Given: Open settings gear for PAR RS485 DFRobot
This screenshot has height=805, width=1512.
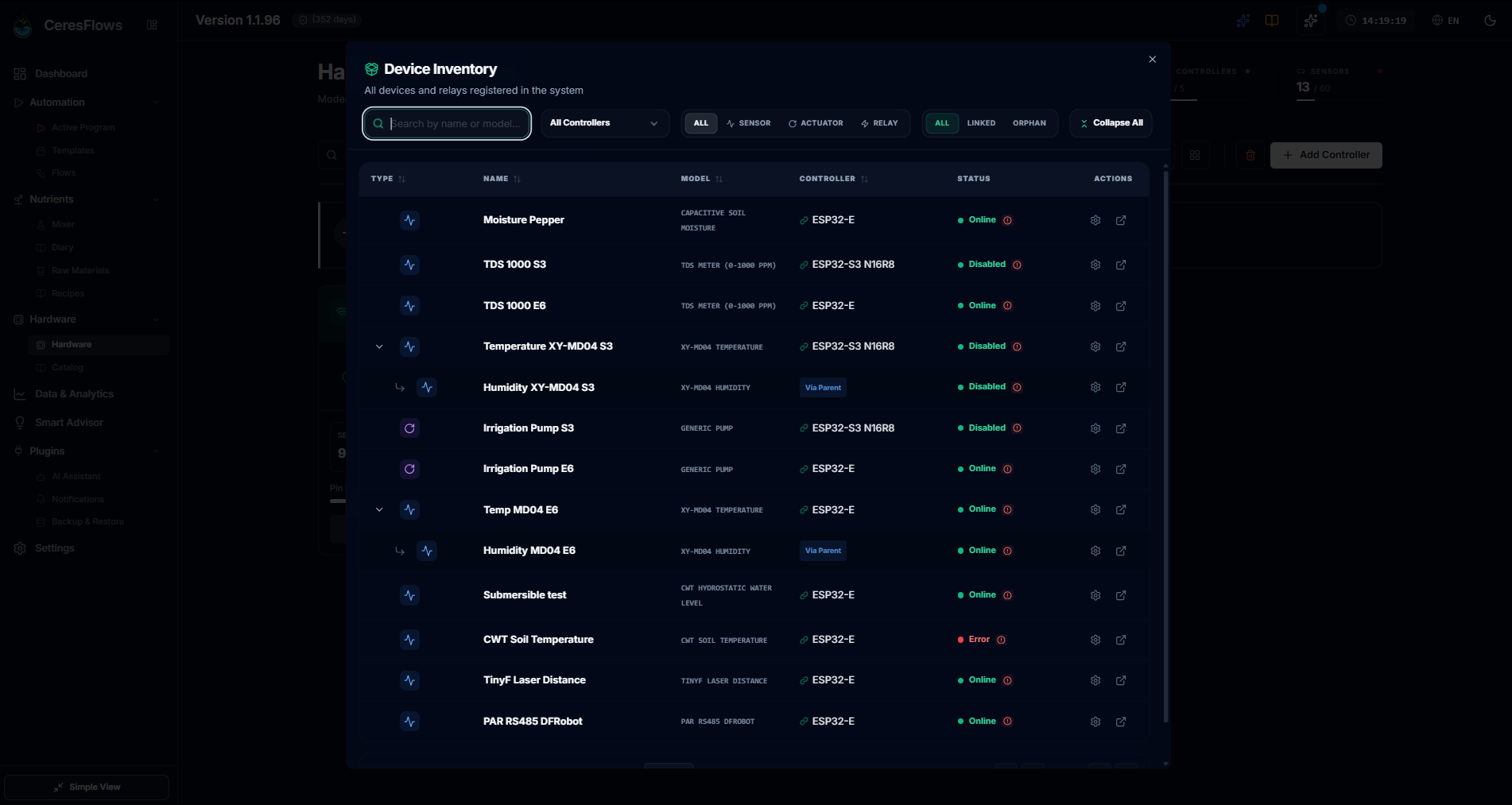Looking at the screenshot, I should tap(1095, 722).
